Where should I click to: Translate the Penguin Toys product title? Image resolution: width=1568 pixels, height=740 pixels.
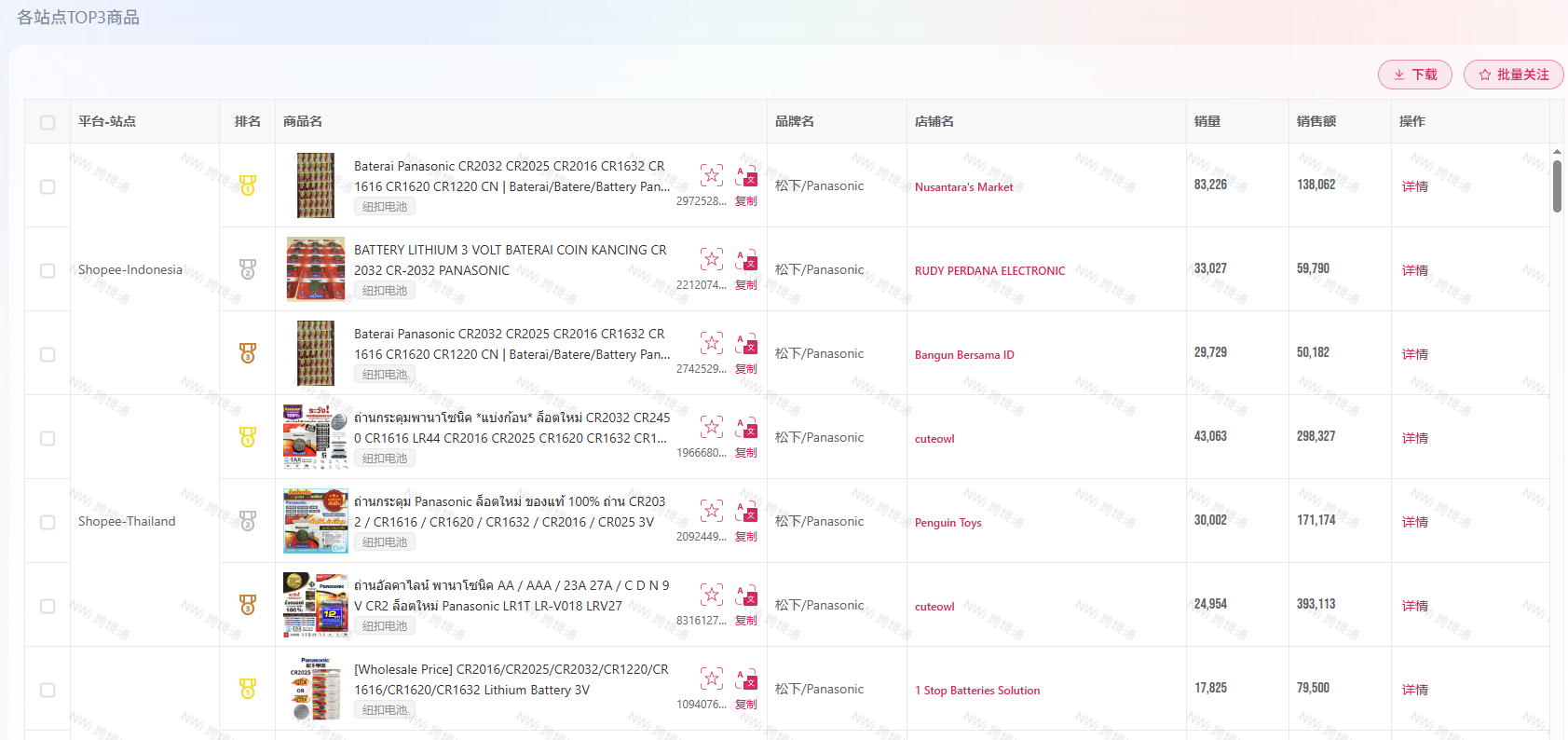(746, 511)
